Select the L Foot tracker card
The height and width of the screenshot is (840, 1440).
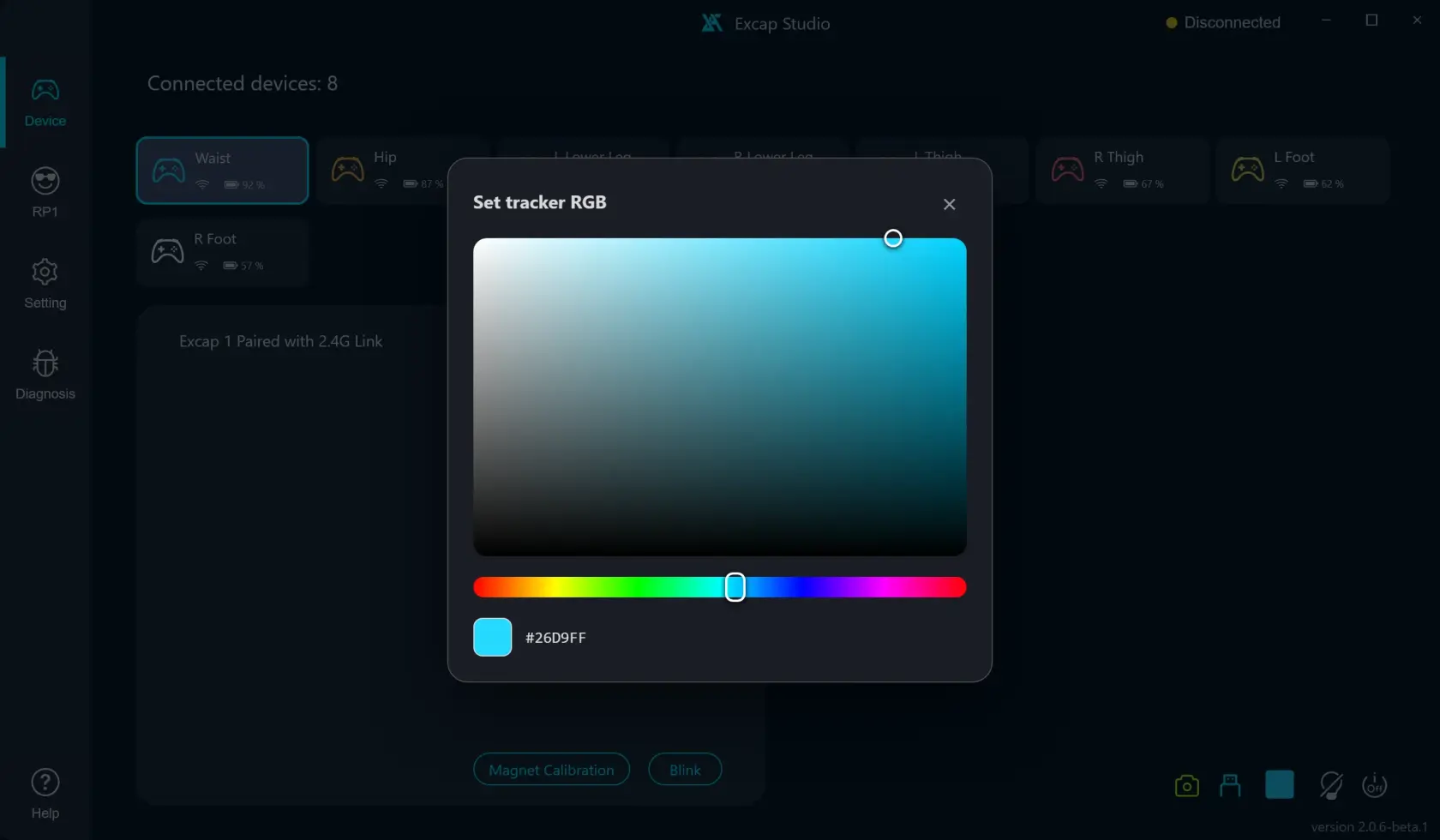click(1303, 170)
